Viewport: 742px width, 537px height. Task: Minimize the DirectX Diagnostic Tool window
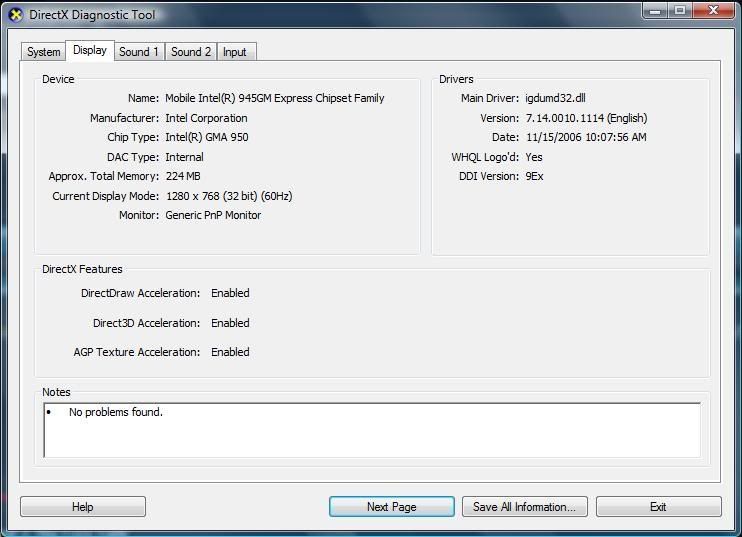[654, 11]
